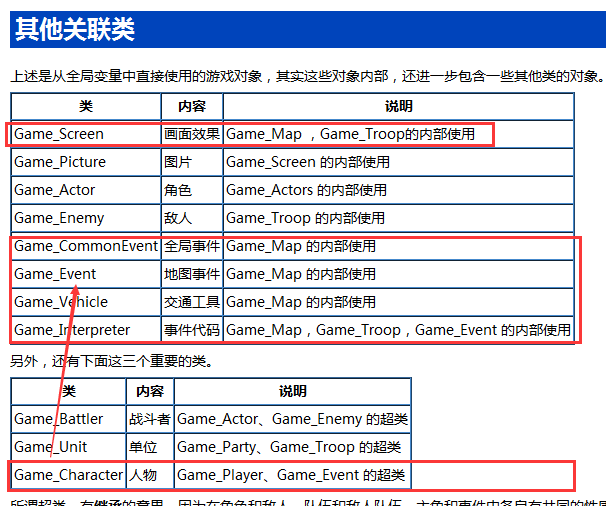Viewport: 606px width, 506px height.
Task: Select text Game_Player、Game_Event 的超类
Action: (291, 475)
